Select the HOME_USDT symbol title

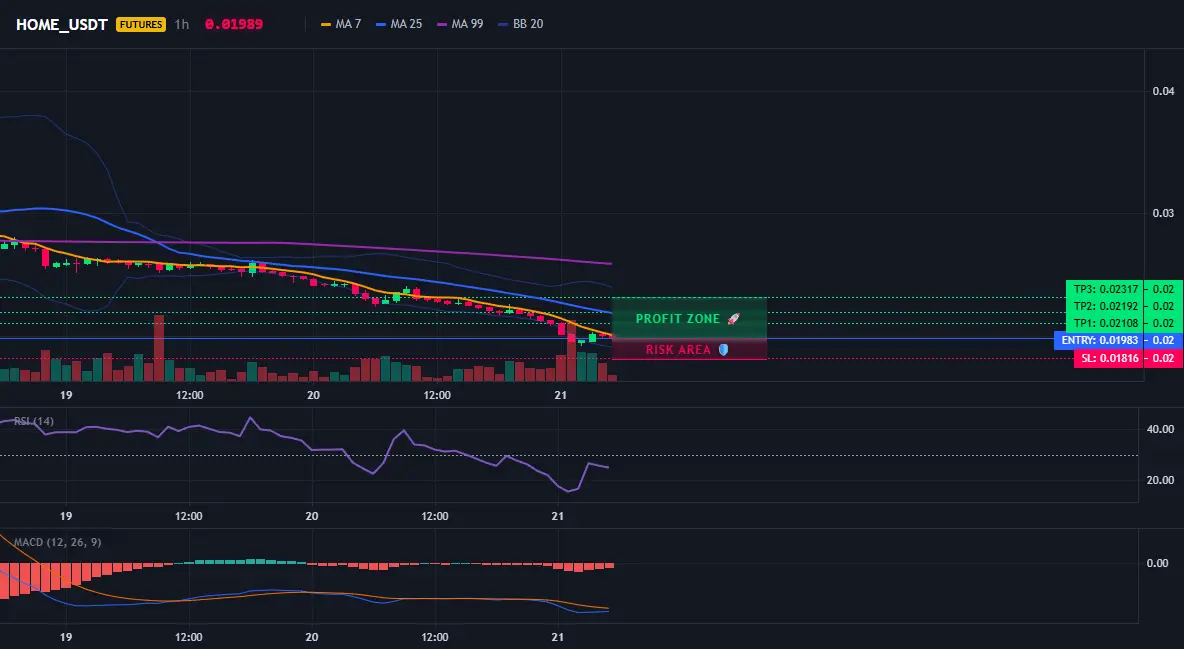coord(62,24)
